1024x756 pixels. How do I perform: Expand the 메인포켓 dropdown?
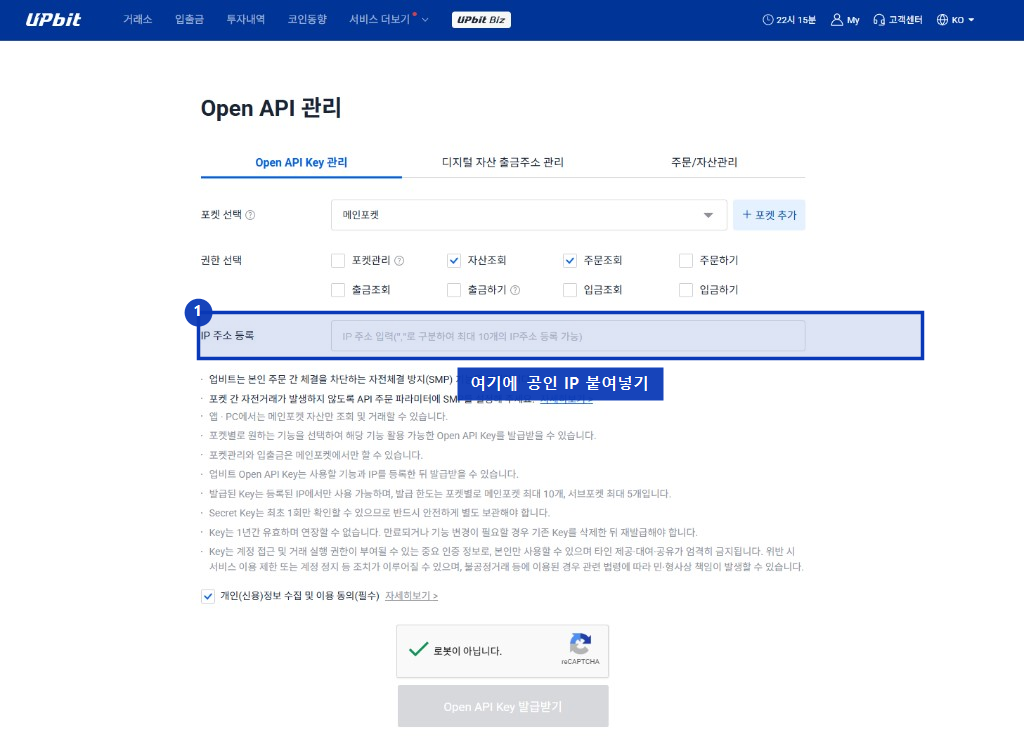[x=529, y=215]
